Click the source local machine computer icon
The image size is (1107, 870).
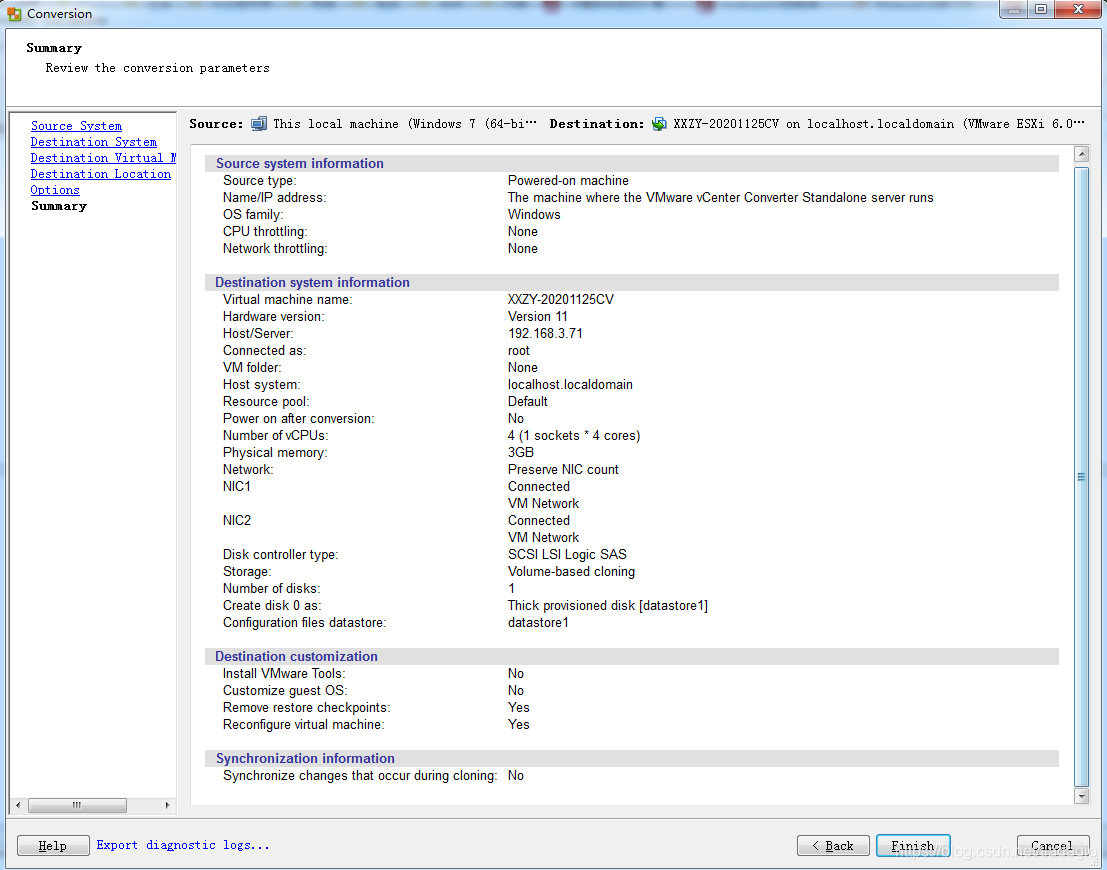pos(259,124)
